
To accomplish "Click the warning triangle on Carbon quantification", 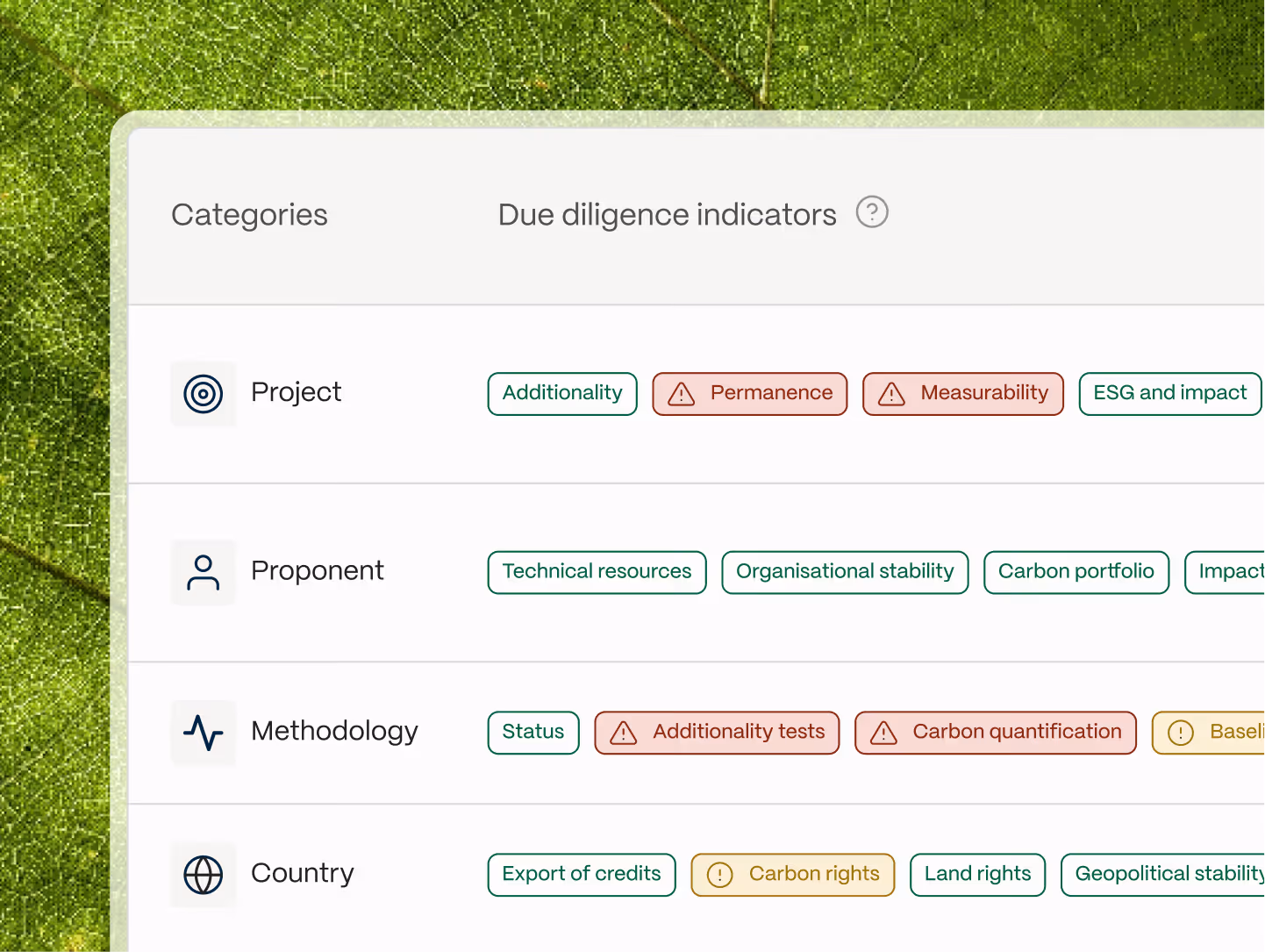I will [x=883, y=733].
